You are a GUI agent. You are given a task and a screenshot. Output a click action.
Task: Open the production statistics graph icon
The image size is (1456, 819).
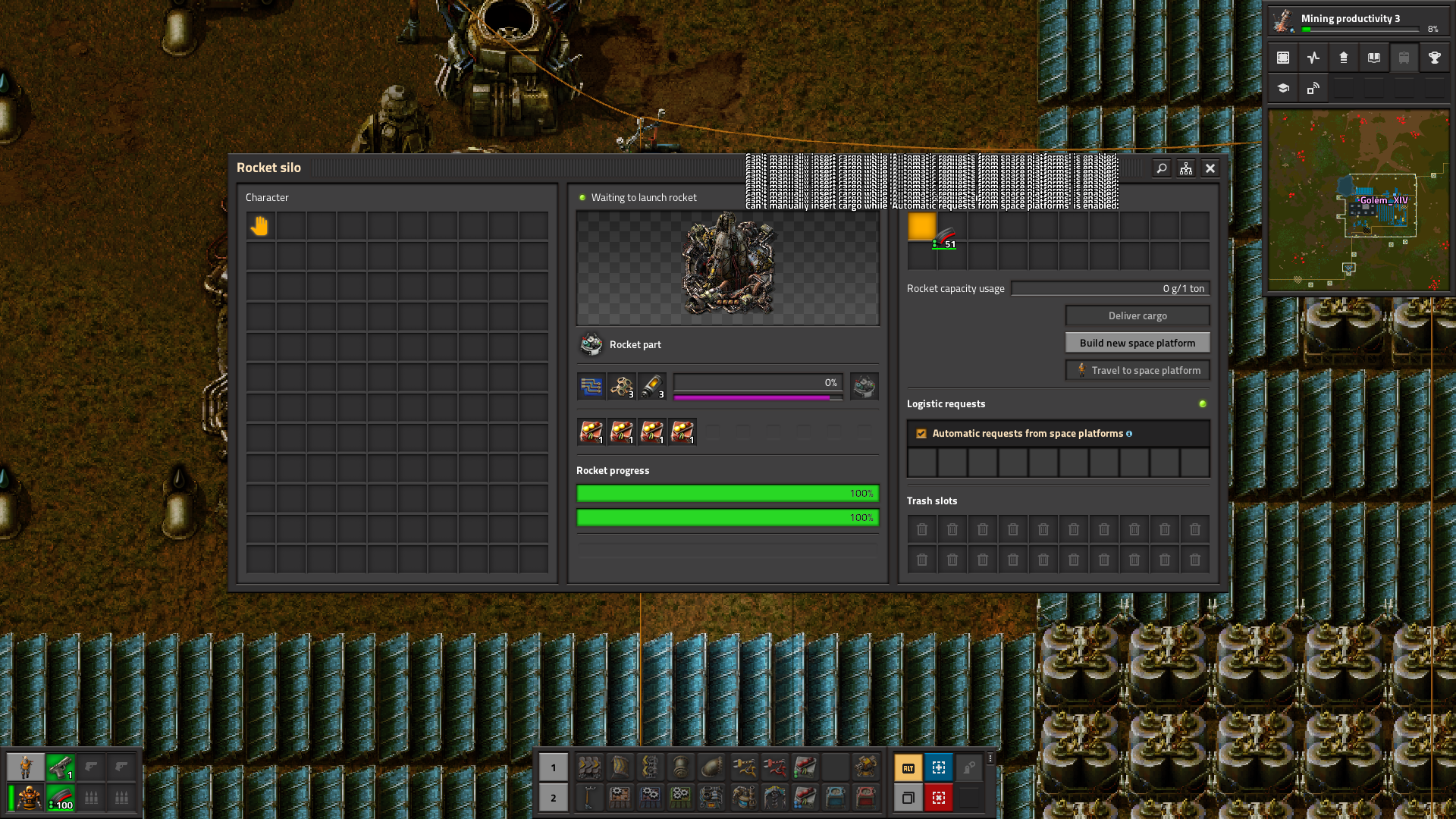tap(1313, 58)
